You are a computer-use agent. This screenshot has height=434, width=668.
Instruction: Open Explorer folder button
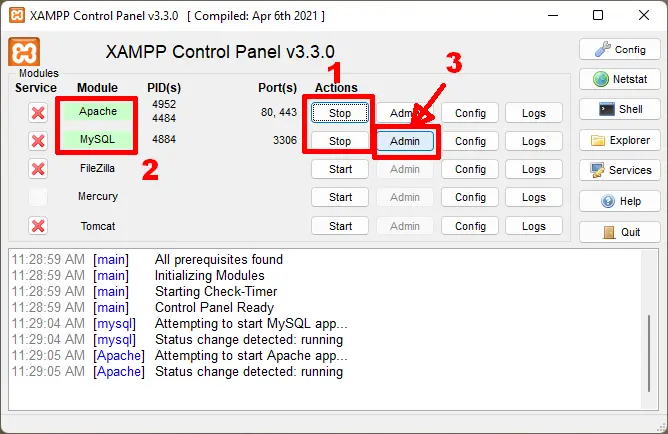[x=619, y=140]
